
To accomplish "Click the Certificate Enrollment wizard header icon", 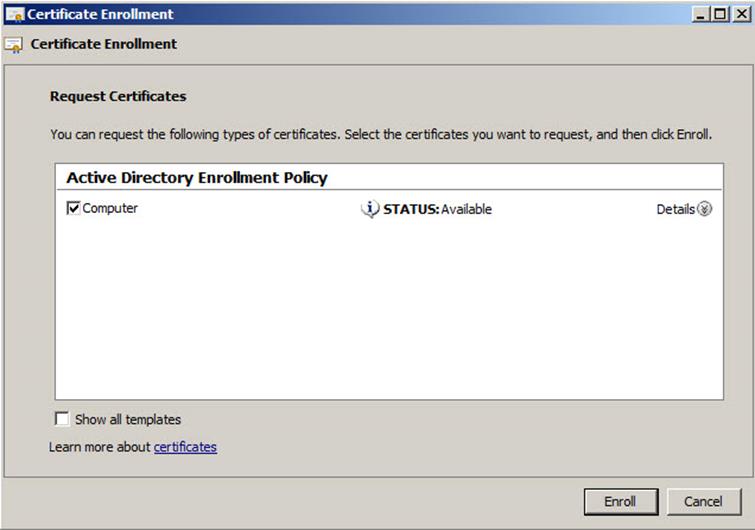I will click(14, 45).
